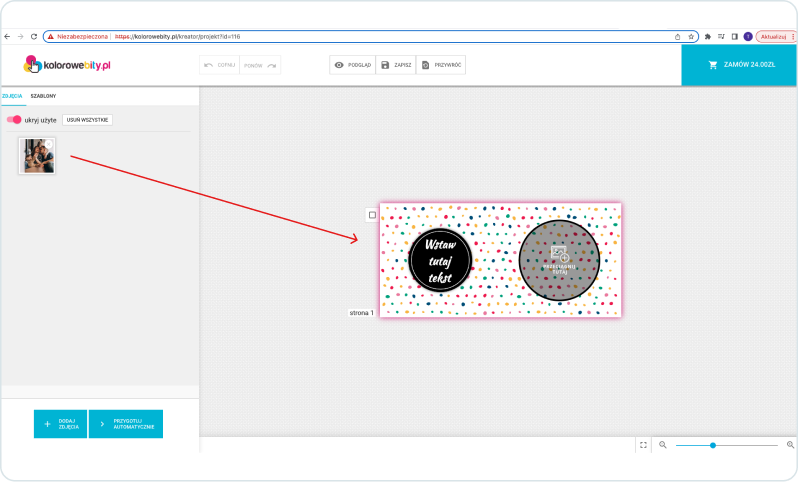Redo action with Ponów button
Image resolution: width=798 pixels, height=482 pixels.
pyautogui.click(x=260, y=65)
